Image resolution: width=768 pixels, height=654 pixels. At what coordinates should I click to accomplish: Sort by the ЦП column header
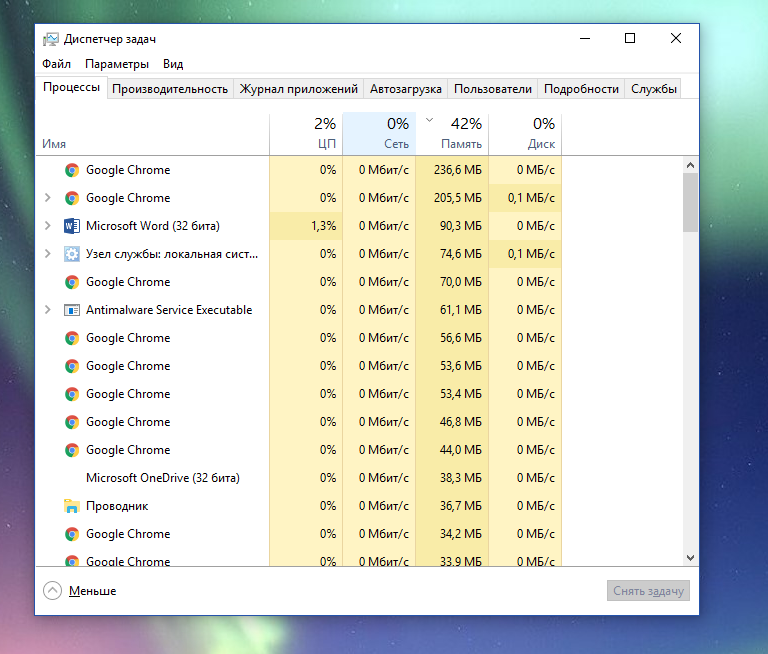306,135
